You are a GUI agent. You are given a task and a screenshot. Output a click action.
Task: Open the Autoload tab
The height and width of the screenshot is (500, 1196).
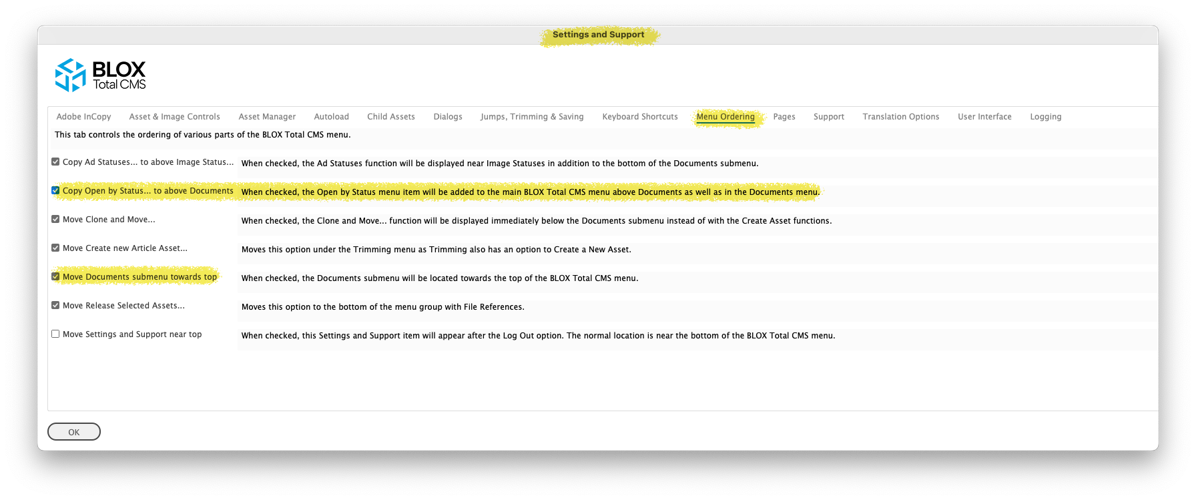[x=331, y=117]
